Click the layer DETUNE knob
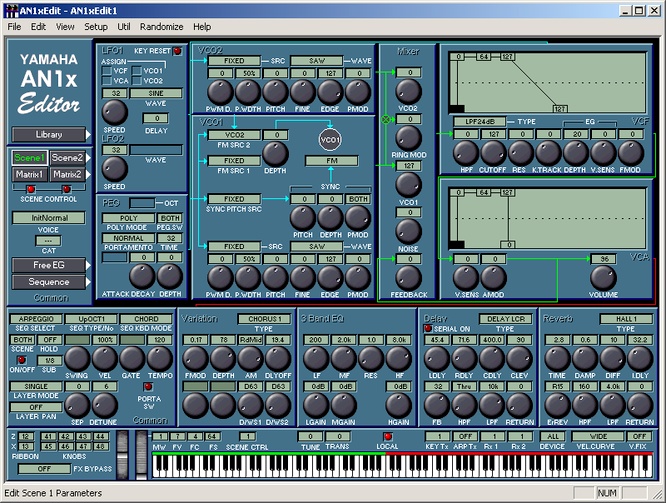The height and width of the screenshot is (503, 666). pos(104,405)
